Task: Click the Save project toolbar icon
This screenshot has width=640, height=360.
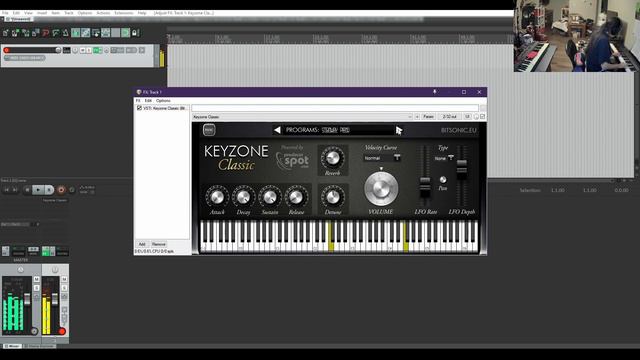Action: (x=26, y=33)
